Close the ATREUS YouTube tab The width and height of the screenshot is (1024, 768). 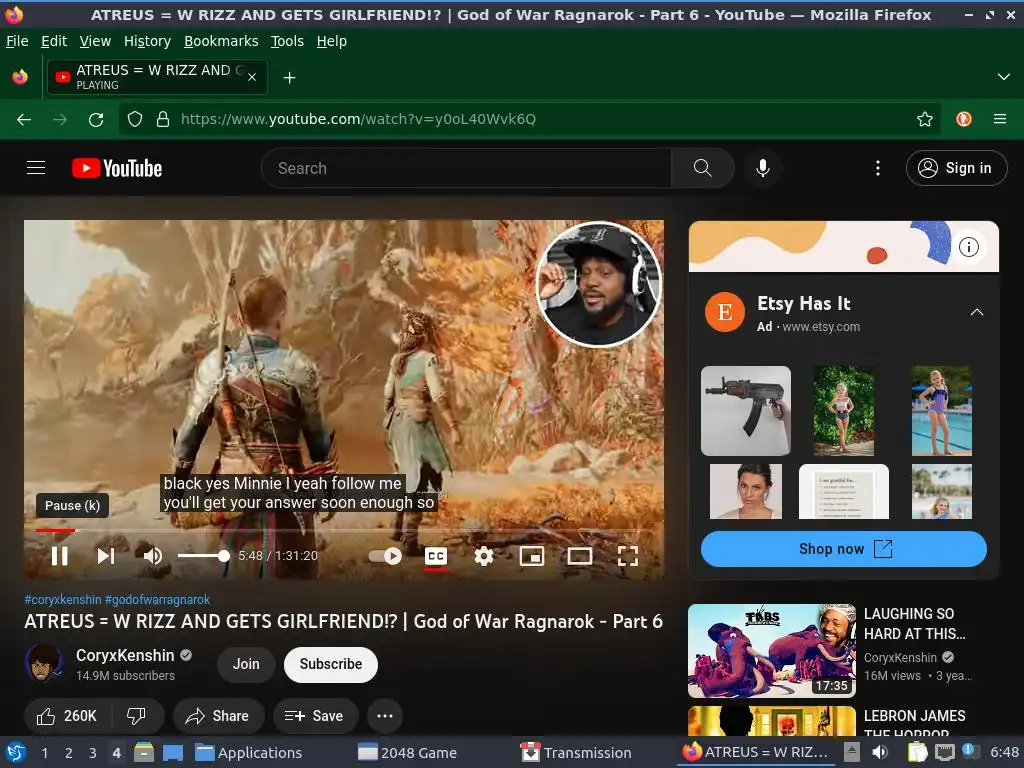[252, 77]
